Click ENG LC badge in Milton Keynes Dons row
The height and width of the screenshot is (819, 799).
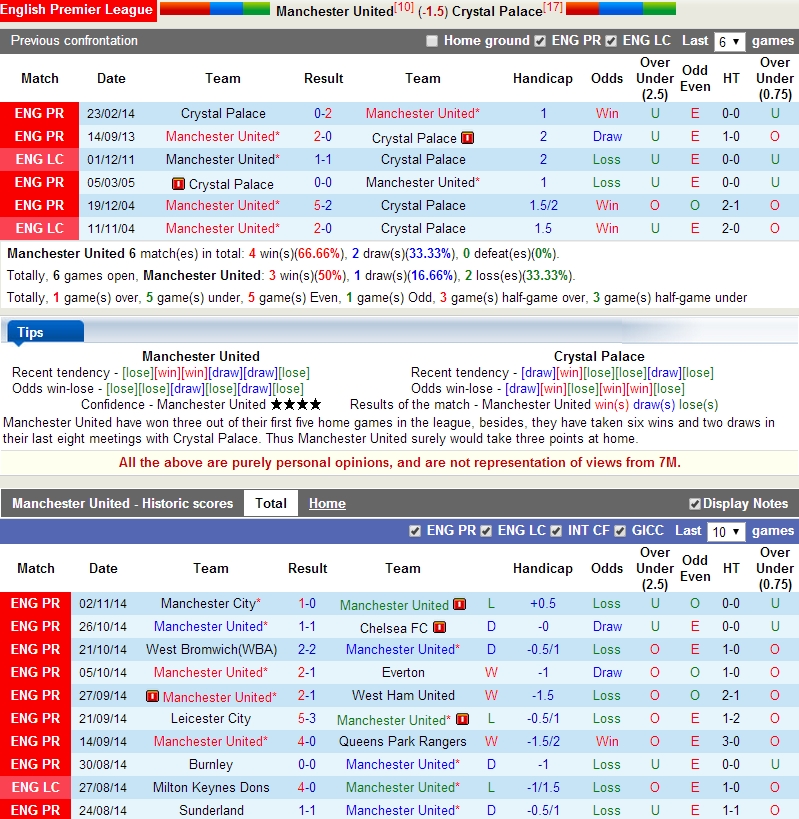point(36,787)
